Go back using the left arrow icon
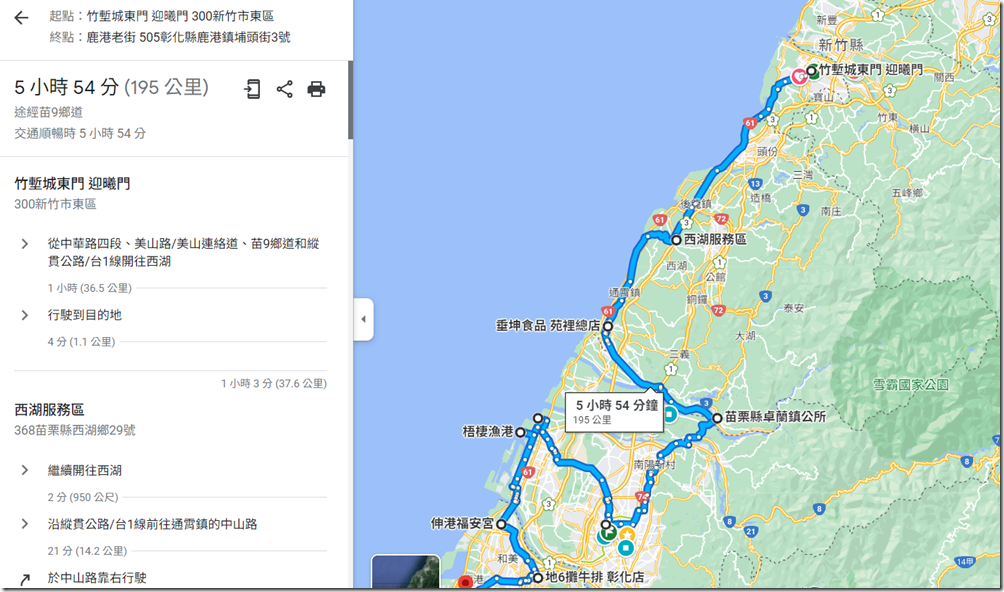The height and width of the screenshot is (592, 1004). coord(21,17)
